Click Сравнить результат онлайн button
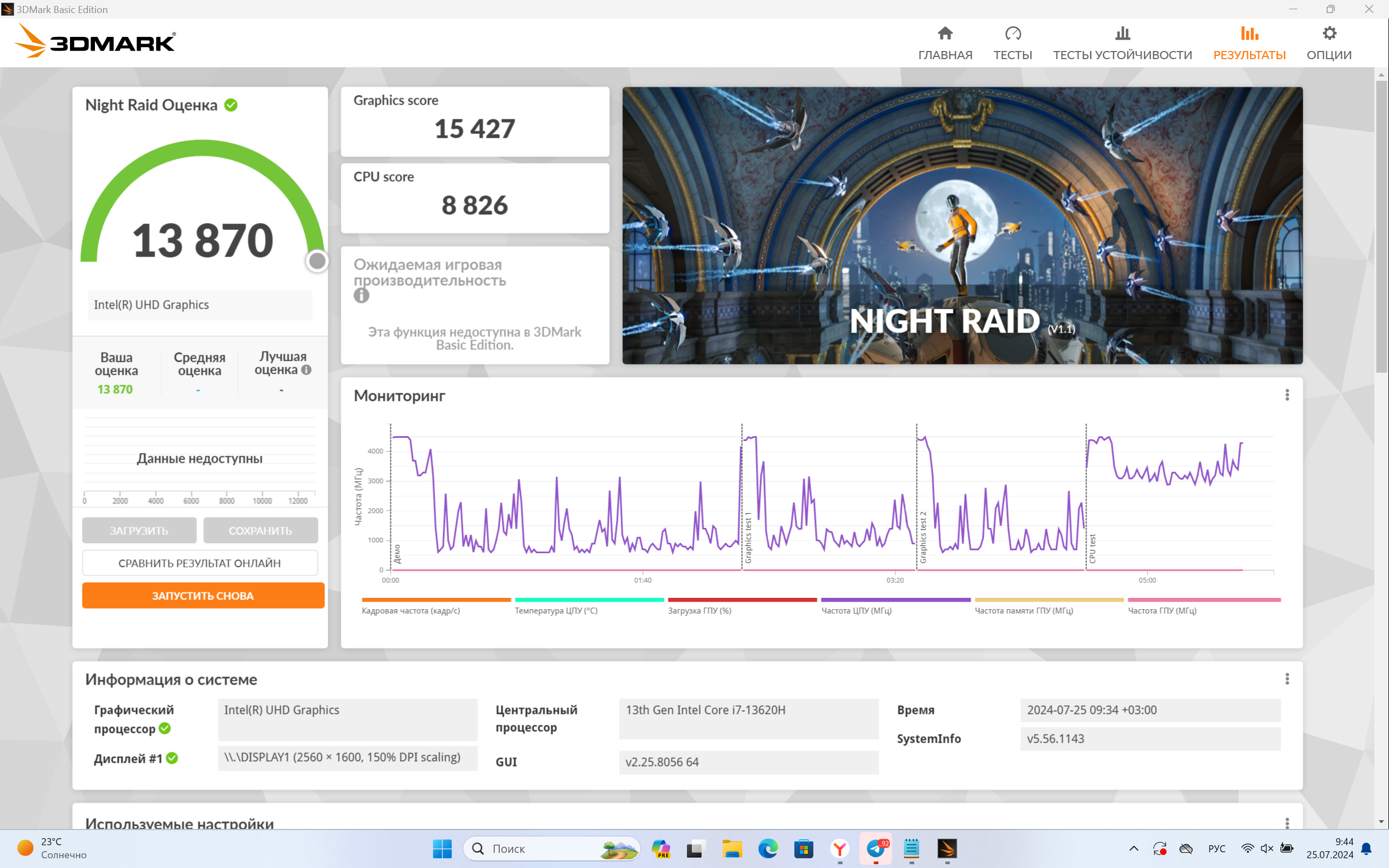Image resolution: width=1389 pixels, height=868 pixels. tap(200, 563)
